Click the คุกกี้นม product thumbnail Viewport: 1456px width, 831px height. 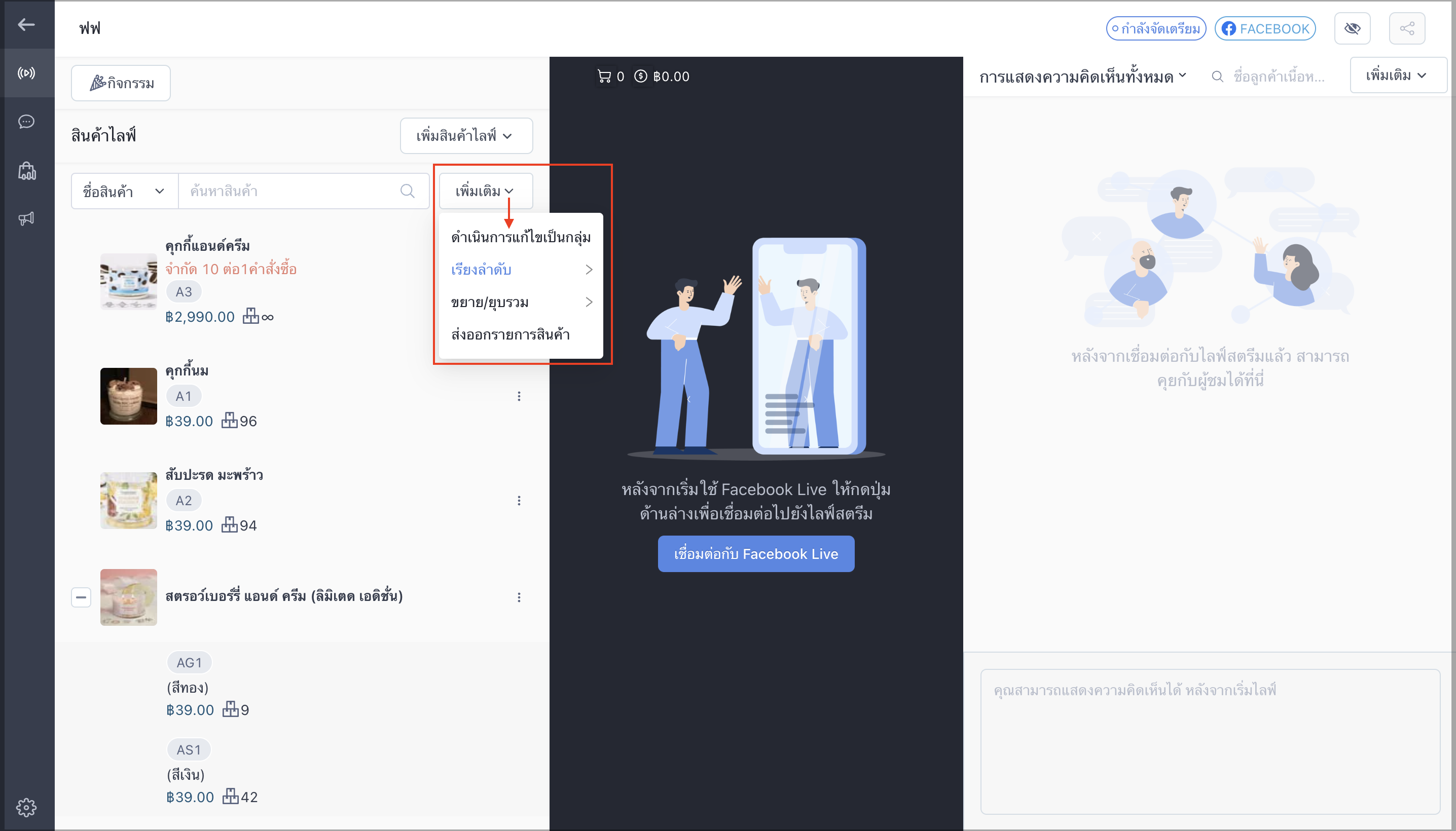128,396
